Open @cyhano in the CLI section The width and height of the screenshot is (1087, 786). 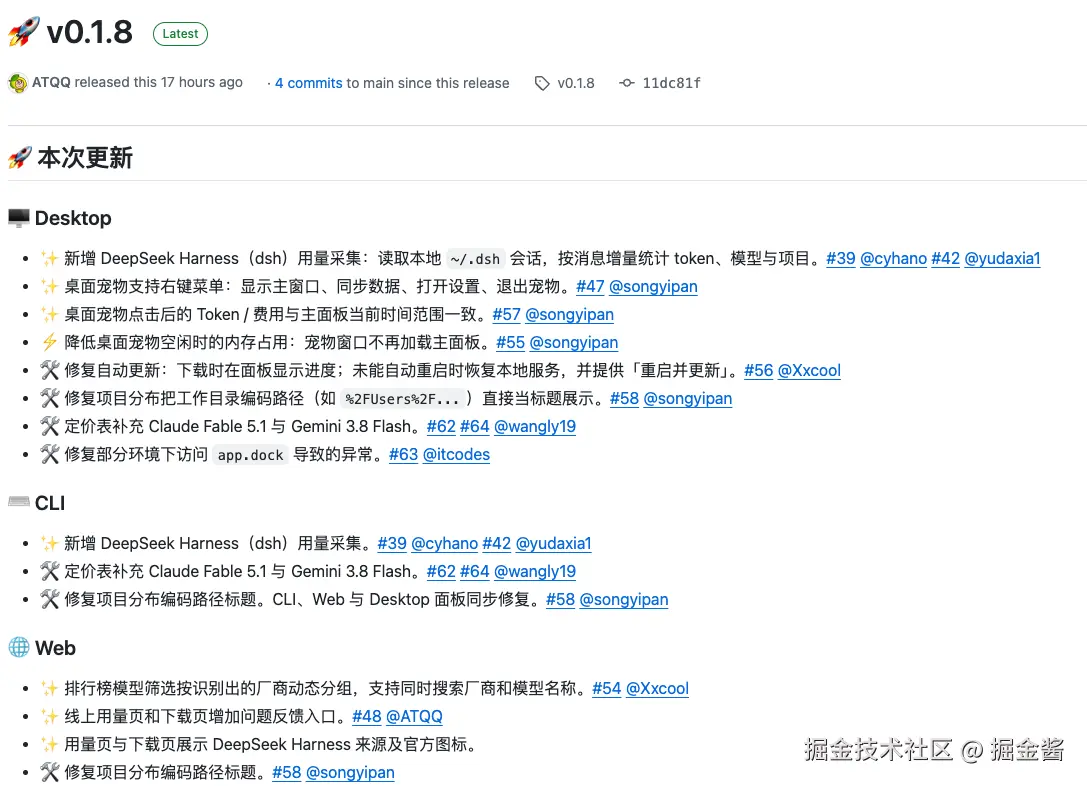pyautogui.click(x=444, y=543)
